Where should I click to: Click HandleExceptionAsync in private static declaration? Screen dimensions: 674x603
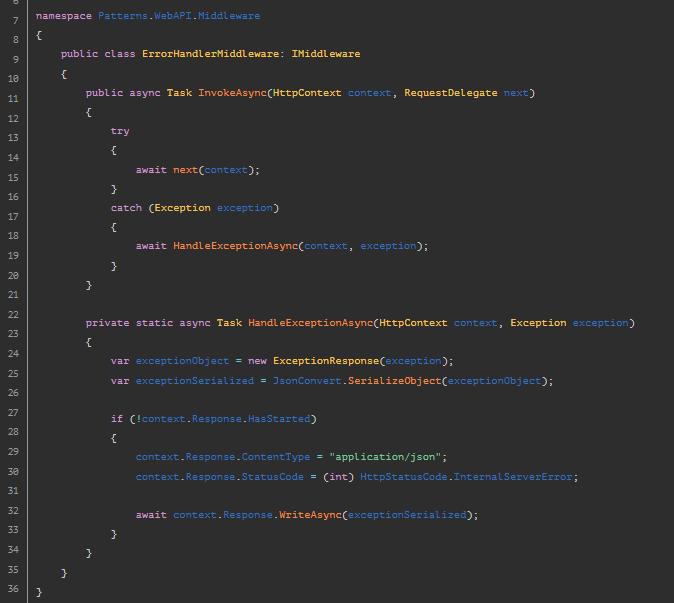coord(310,323)
